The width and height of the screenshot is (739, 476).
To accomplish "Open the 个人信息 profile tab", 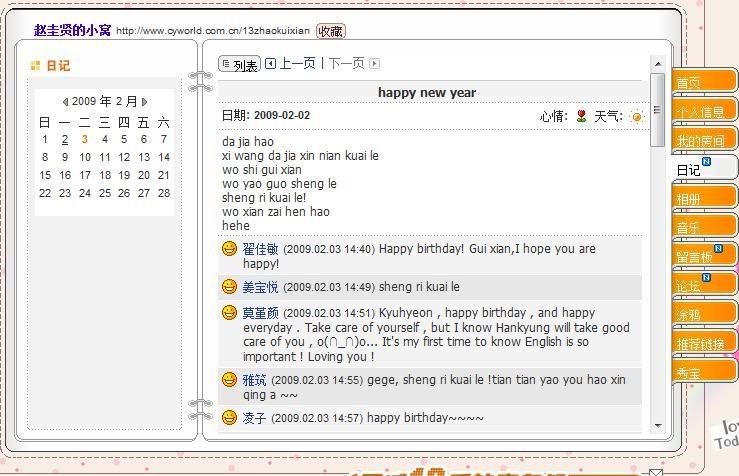I will click(703, 110).
